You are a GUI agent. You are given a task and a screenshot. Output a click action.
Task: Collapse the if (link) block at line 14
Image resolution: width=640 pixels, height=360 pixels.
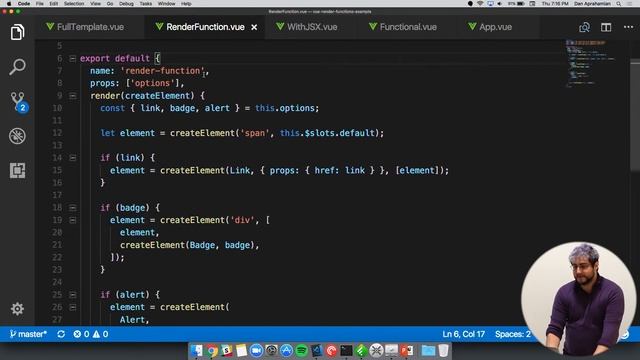(72, 158)
